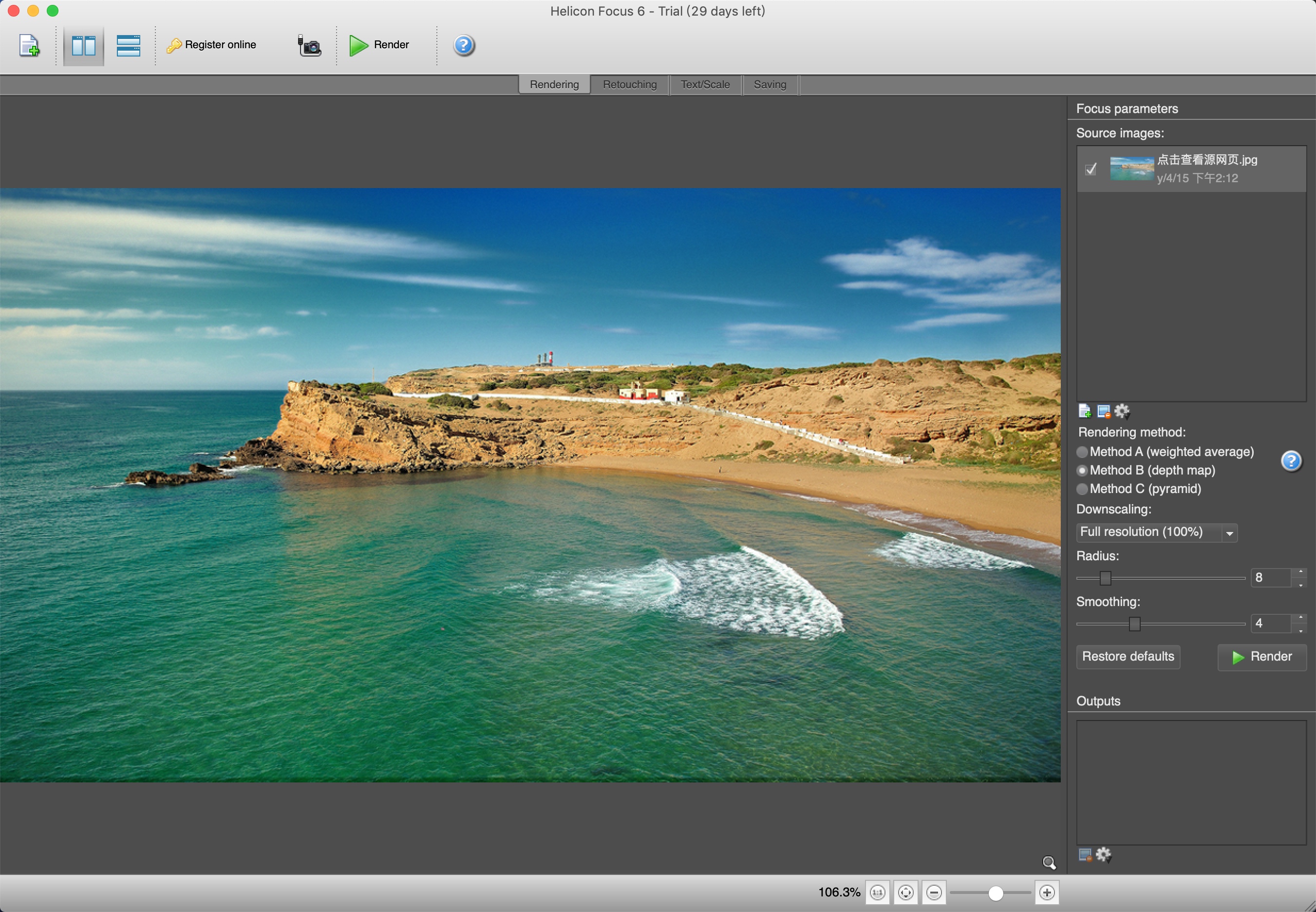Open the Saving tab
Image resolution: width=1316 pixels, height=912 pixels.
pyautogui.click(x=770, y=85)
